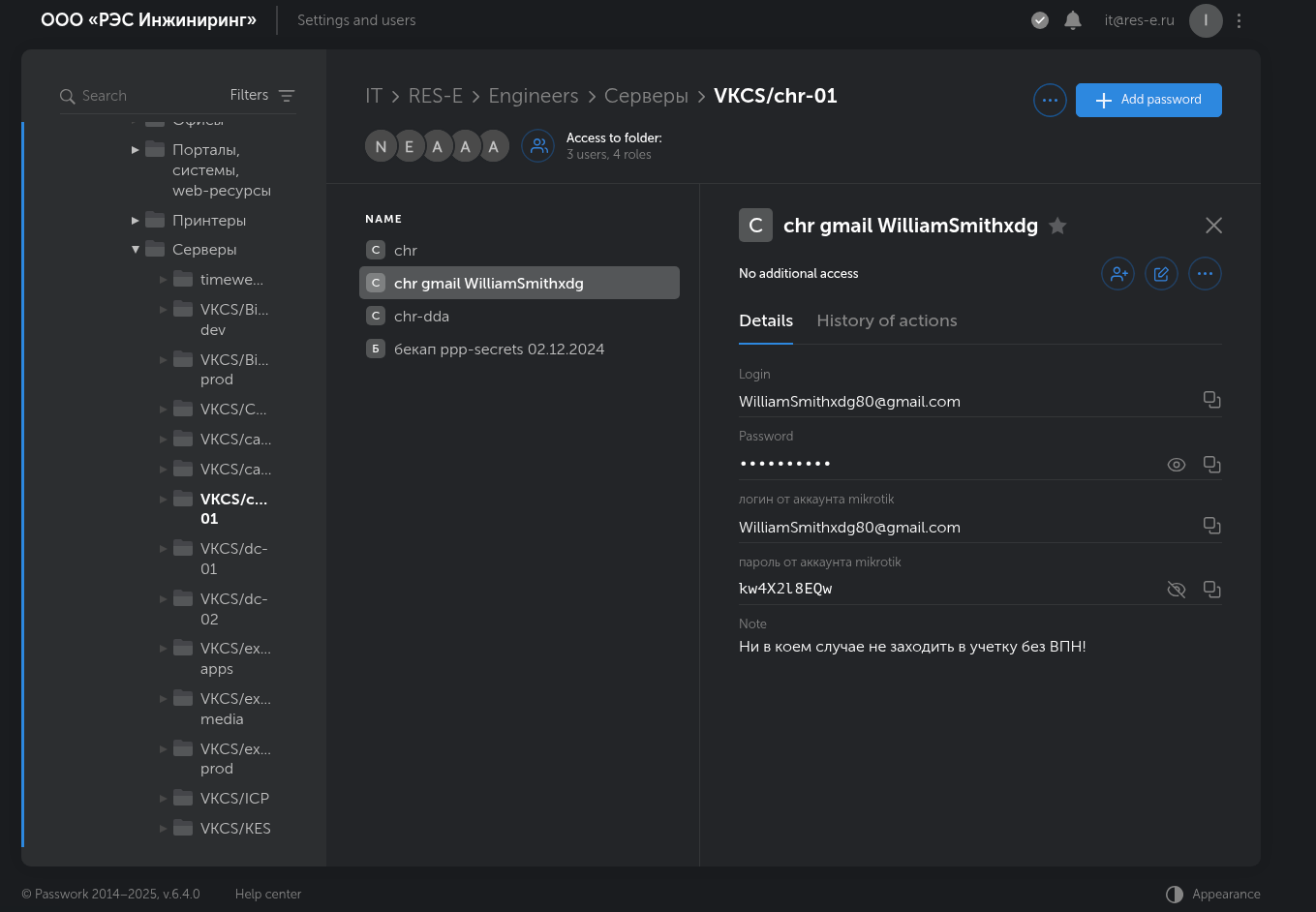Hide the mikrotik account password

1176,590
